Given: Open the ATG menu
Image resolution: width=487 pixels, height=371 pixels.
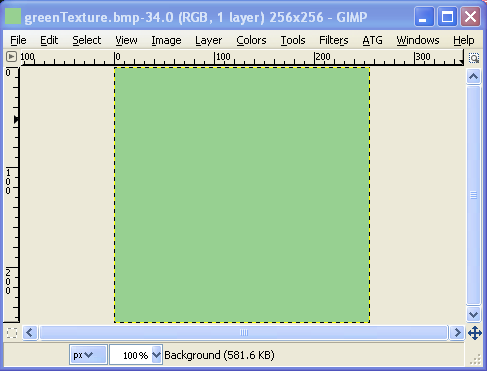Looking at the screenshot, I should [372, 40].
